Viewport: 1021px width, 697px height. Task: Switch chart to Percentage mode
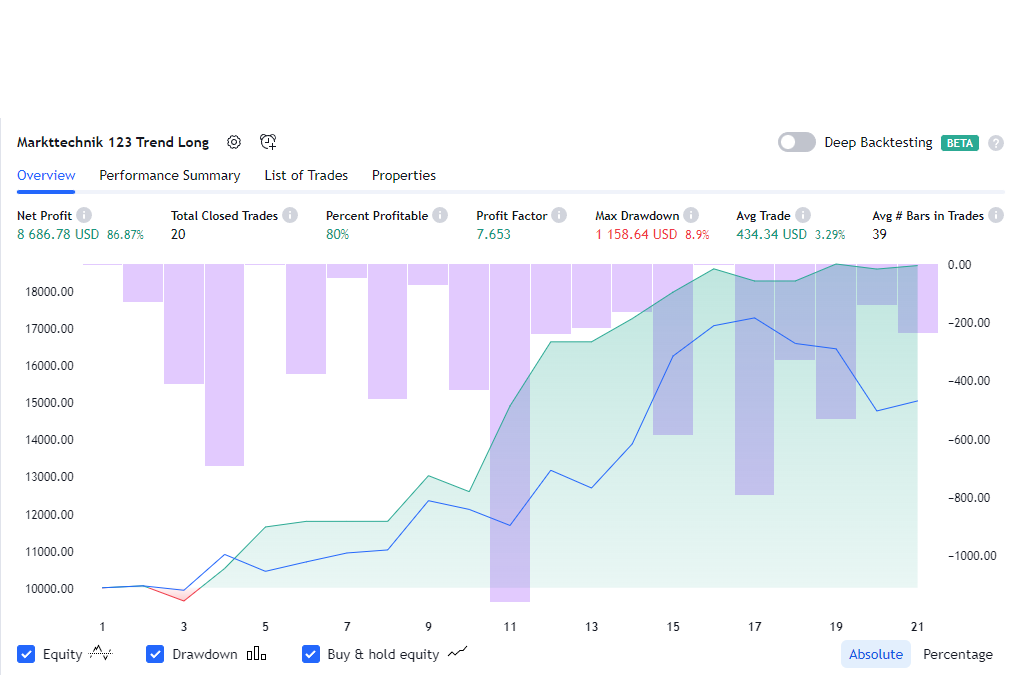point(957,654)
